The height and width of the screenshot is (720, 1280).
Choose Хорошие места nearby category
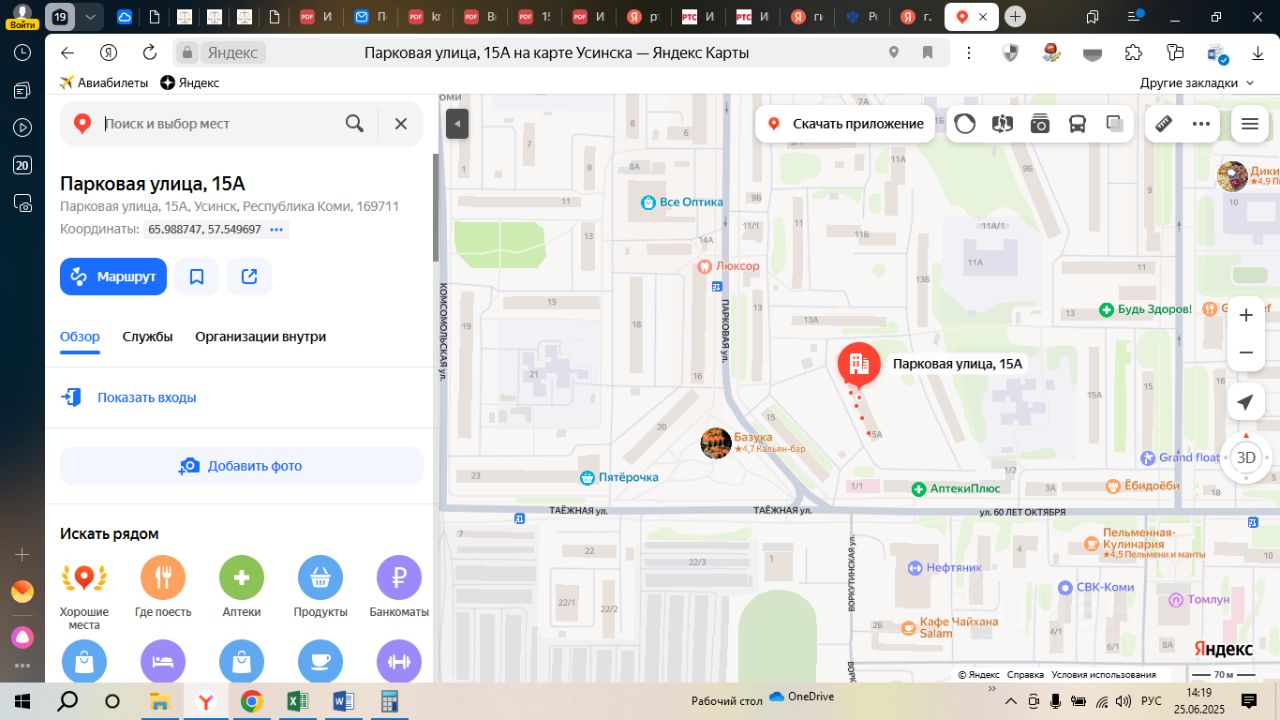click(84, 593)
